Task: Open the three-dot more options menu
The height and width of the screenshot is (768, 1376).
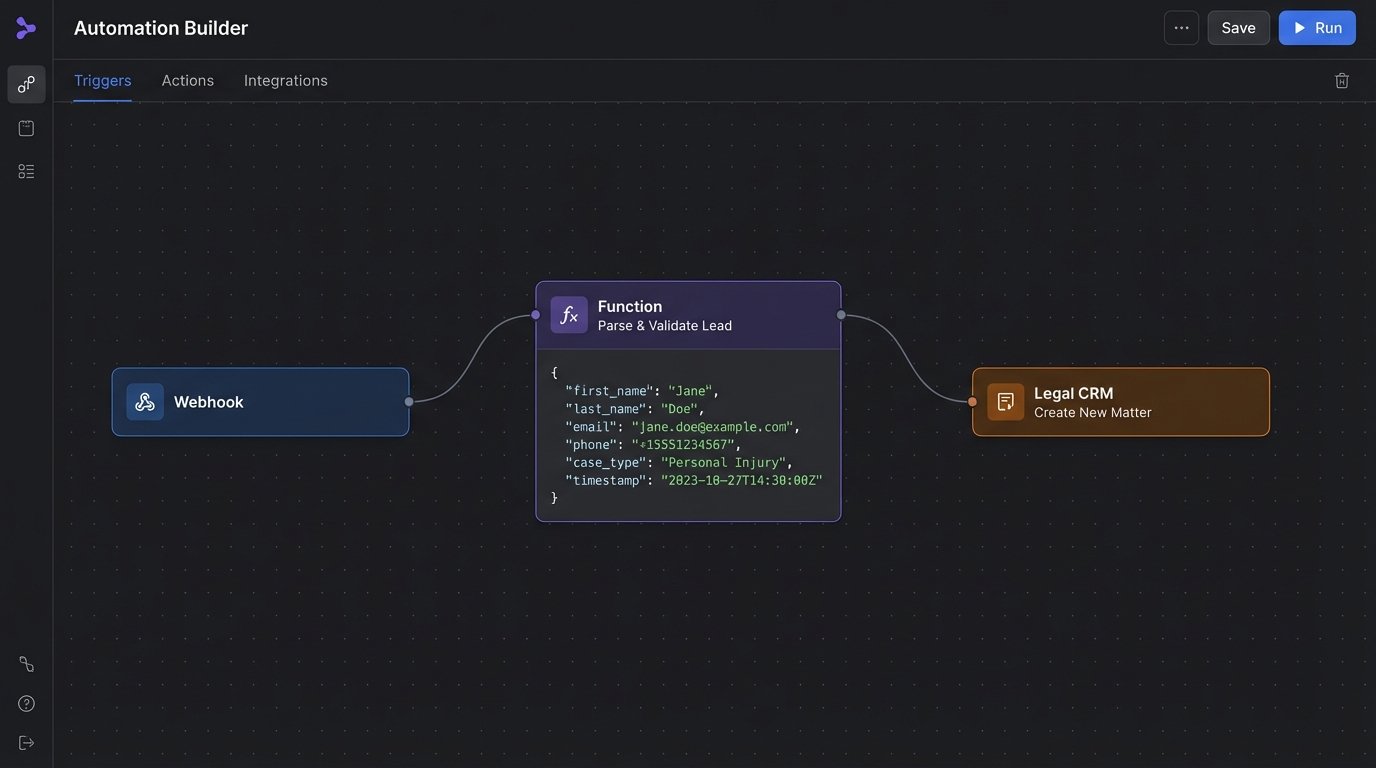Action: pos(1181,28)
